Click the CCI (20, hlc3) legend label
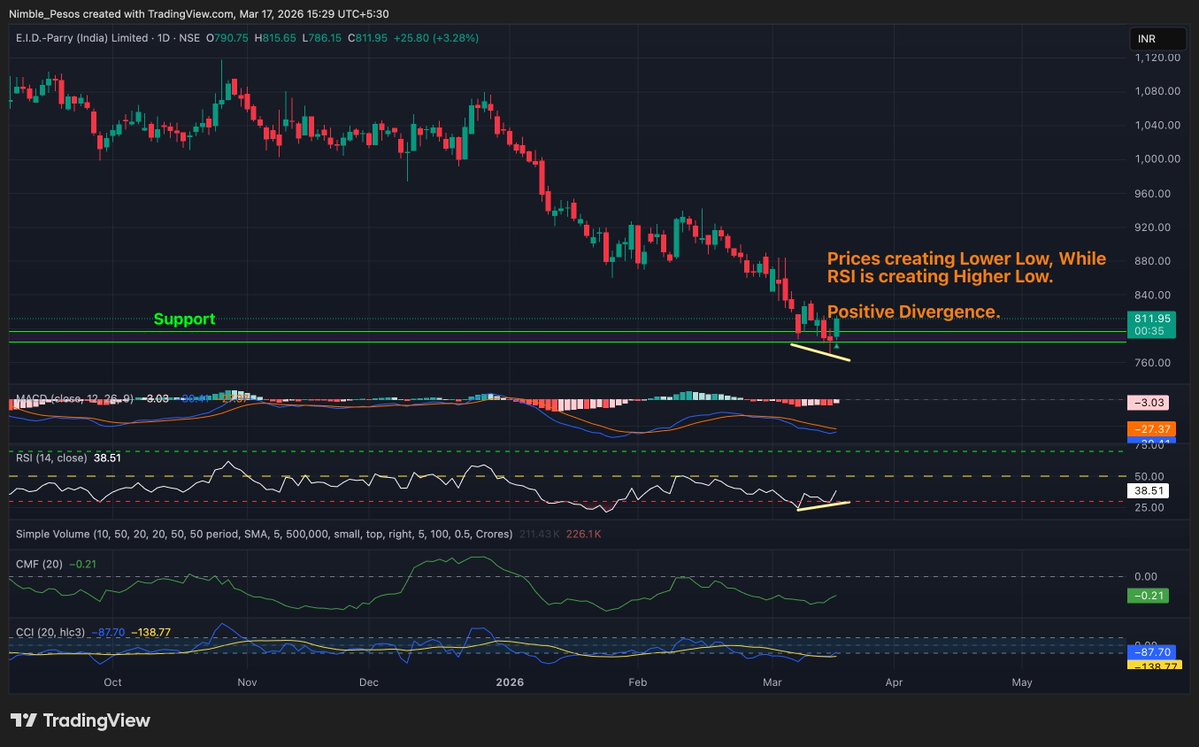The height and width of the screenshot is (747, 1199). (50, 632)
